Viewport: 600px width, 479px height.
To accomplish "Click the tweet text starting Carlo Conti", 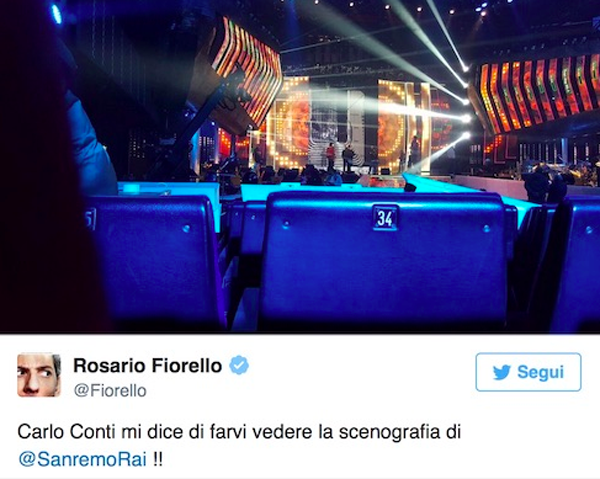I will [x=239, y=445].
